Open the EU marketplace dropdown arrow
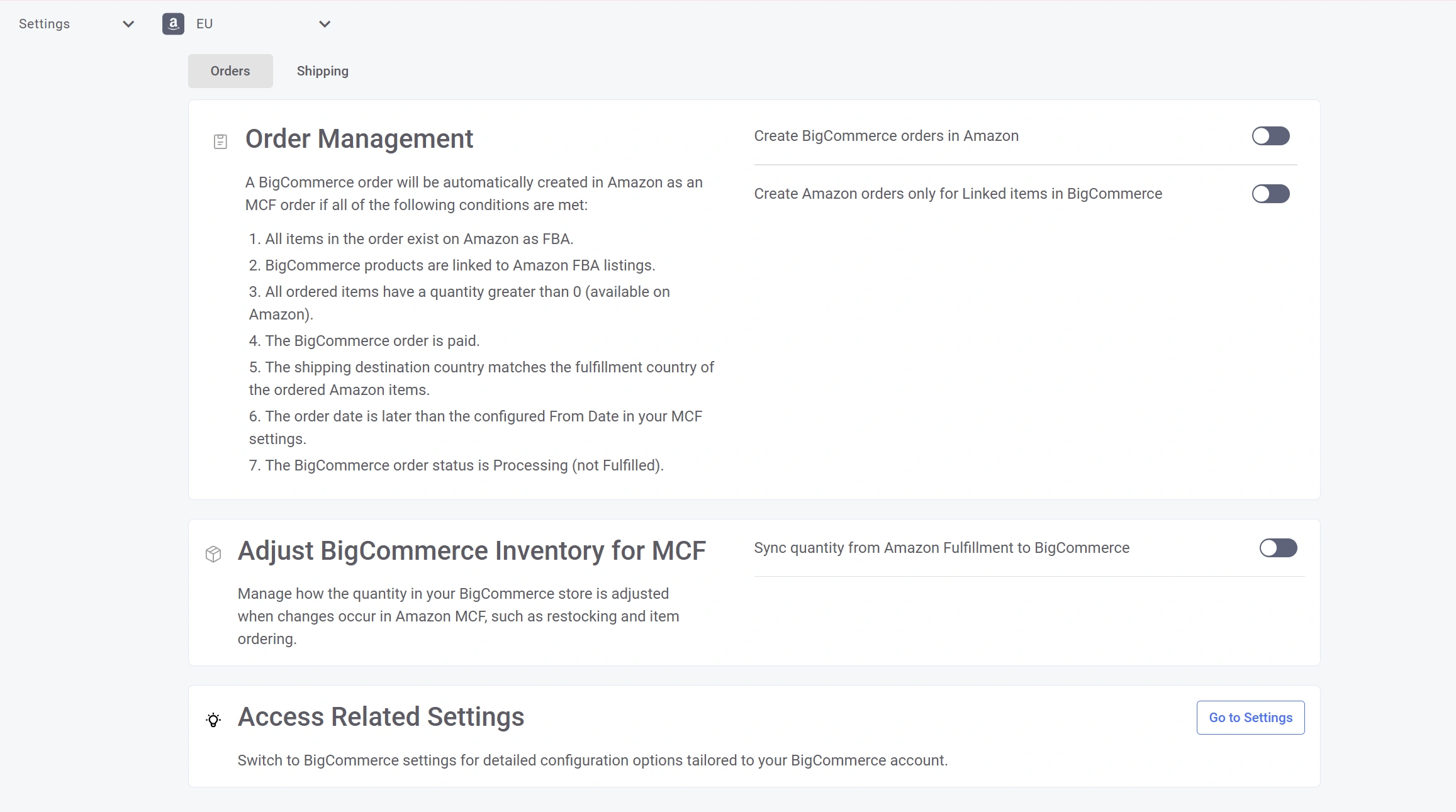Image resolution: width=1456 pixels, height=812 pixels. coord(325,24)
